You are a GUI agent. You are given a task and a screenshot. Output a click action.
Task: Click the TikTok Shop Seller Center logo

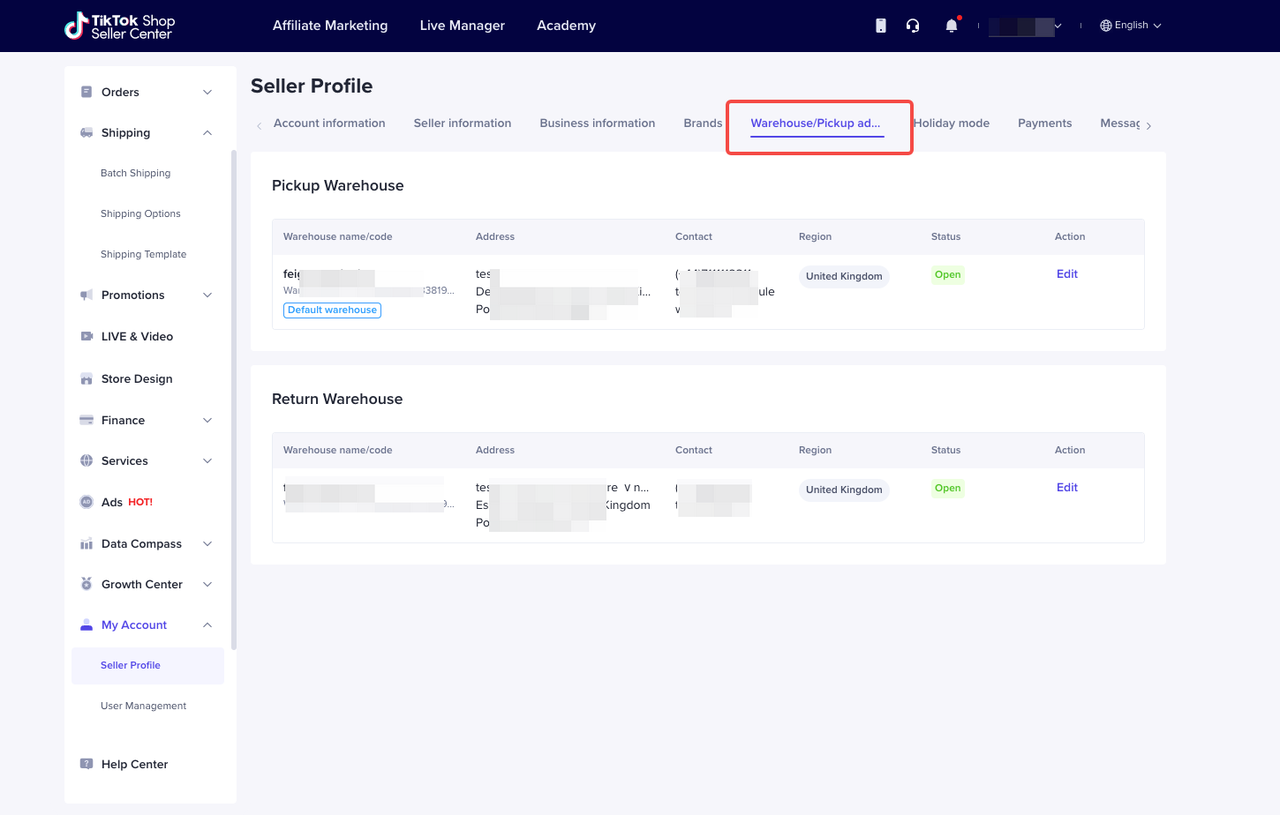pyautogui.click(x=118, y=26)
